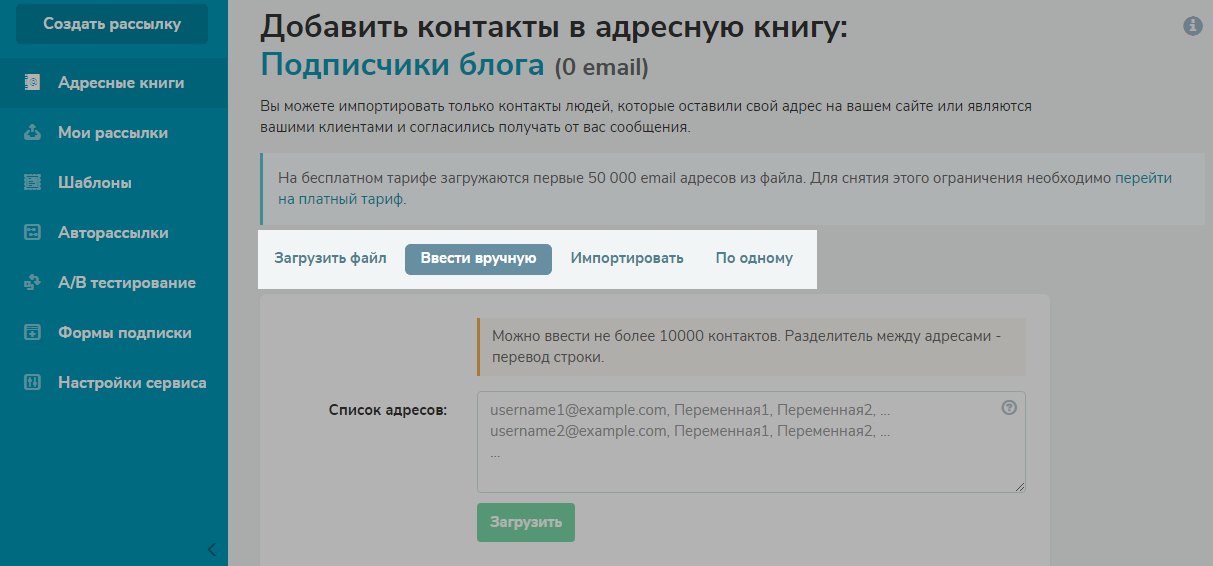Click the Авторассылки icon
The height and width of the screenshot is (566, 1213).
coord(32,233)
